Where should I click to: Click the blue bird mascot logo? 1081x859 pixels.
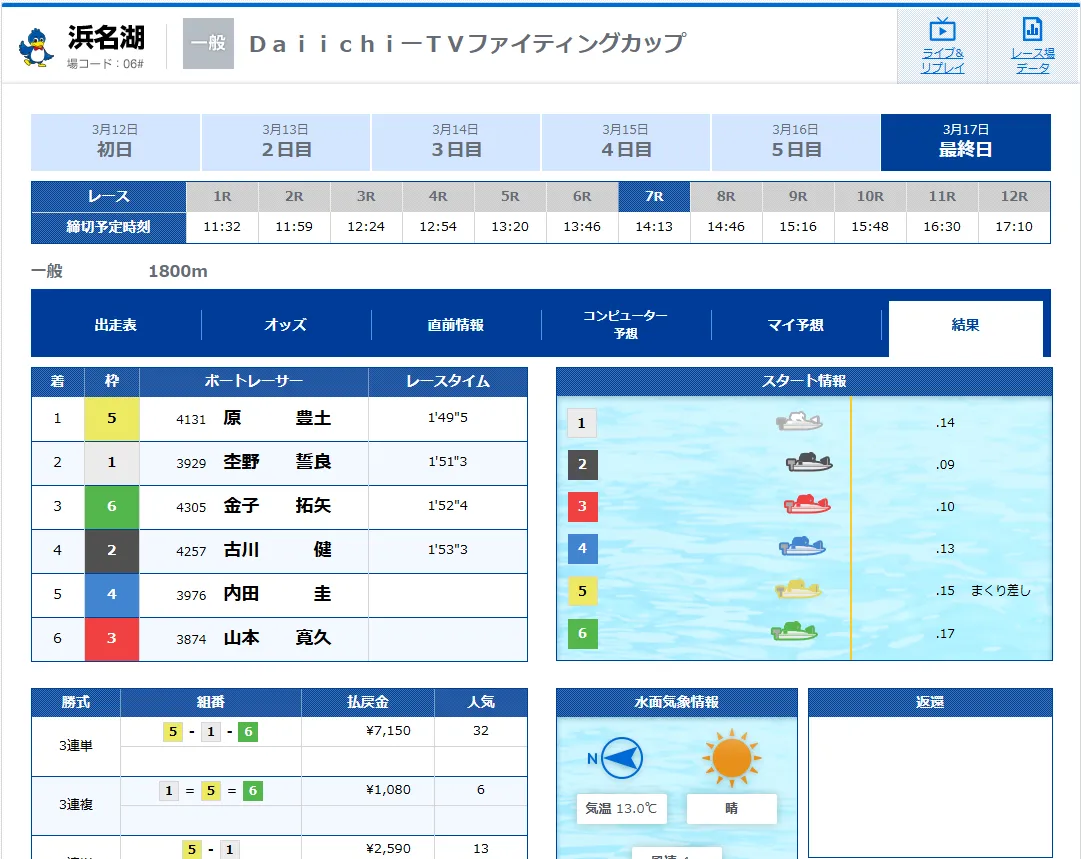point(37,46)
